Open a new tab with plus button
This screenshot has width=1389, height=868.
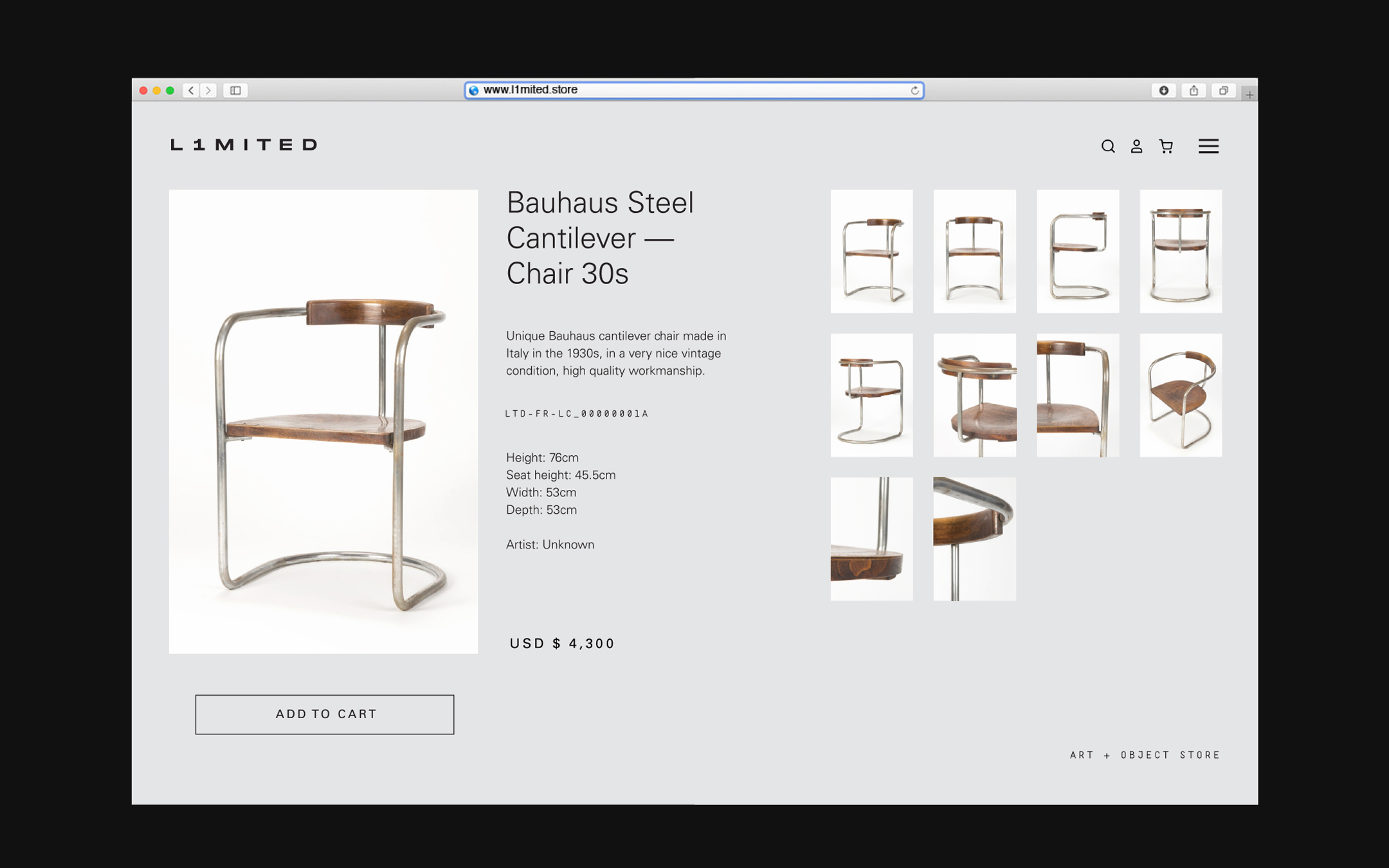(1249, 95)
